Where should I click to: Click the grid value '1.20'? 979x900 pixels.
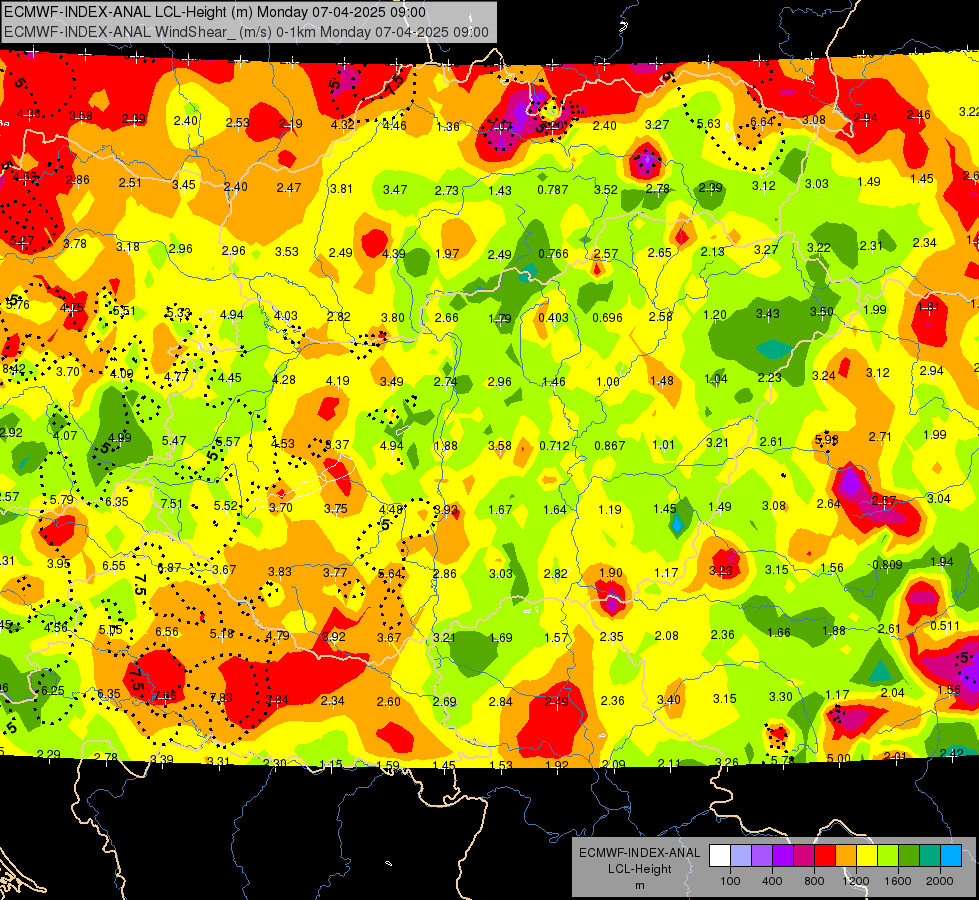714,315
